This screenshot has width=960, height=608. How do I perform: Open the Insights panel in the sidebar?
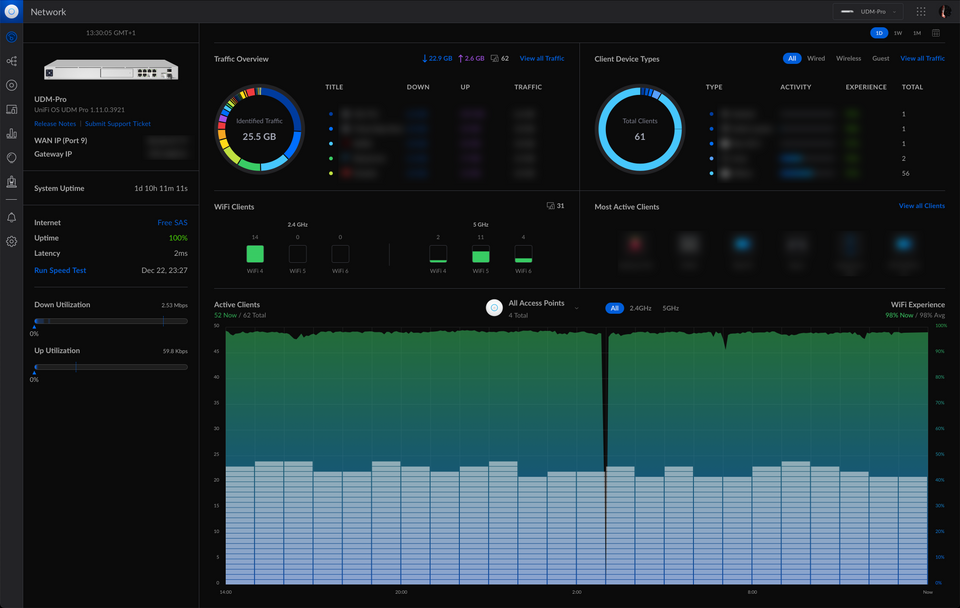coord(11,158)
